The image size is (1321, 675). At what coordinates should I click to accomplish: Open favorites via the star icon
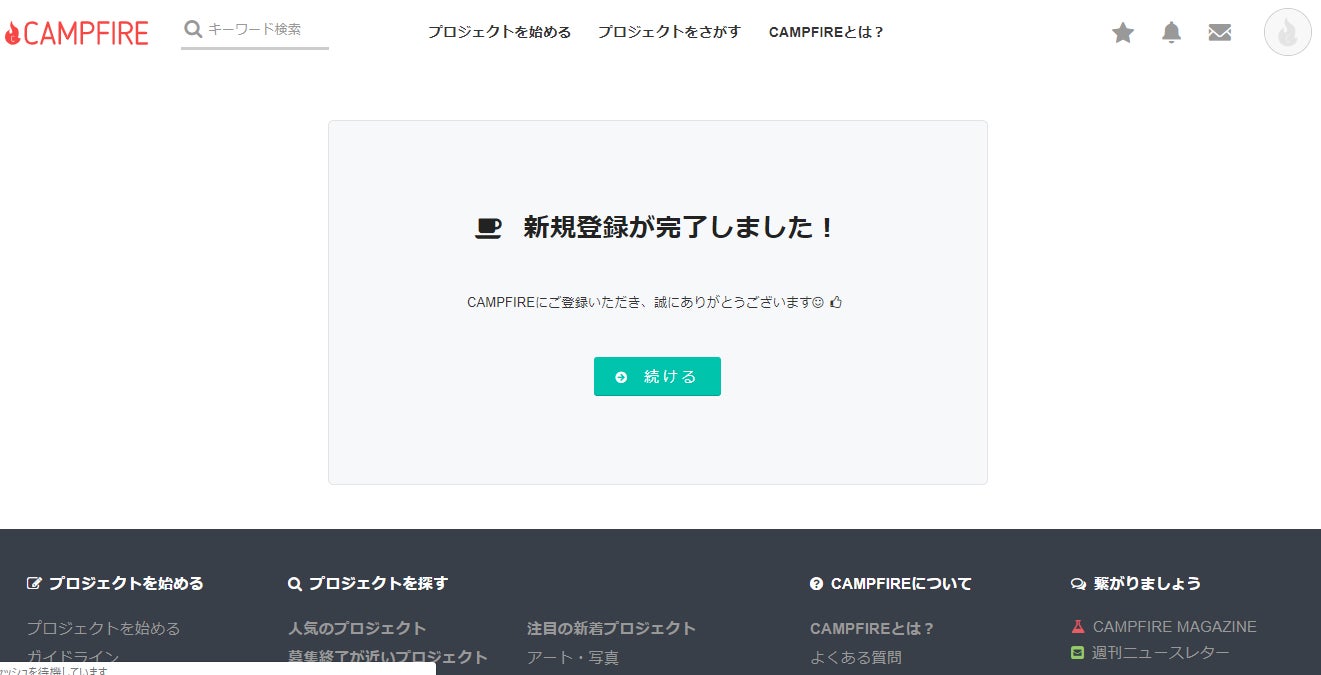click(1123, 33)
